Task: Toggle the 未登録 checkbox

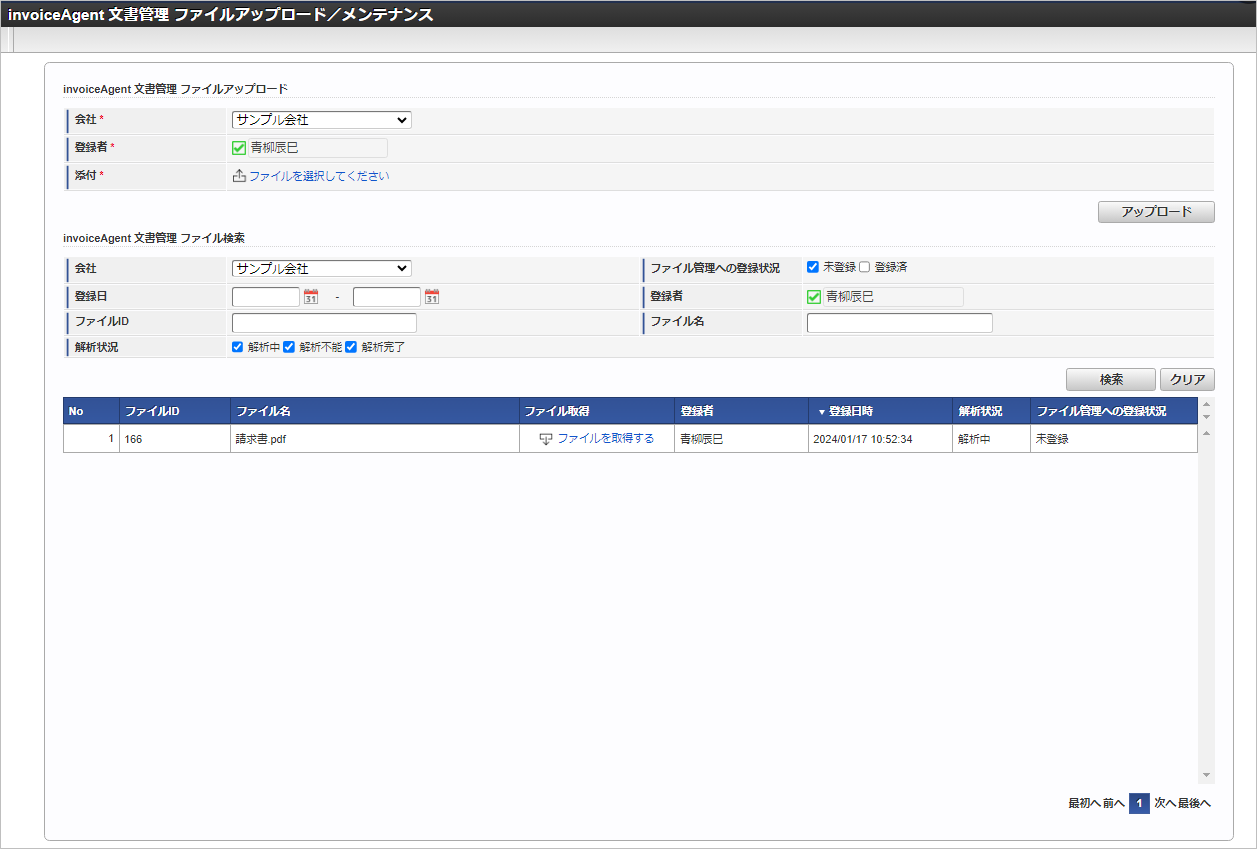Action: click(813, 267)
